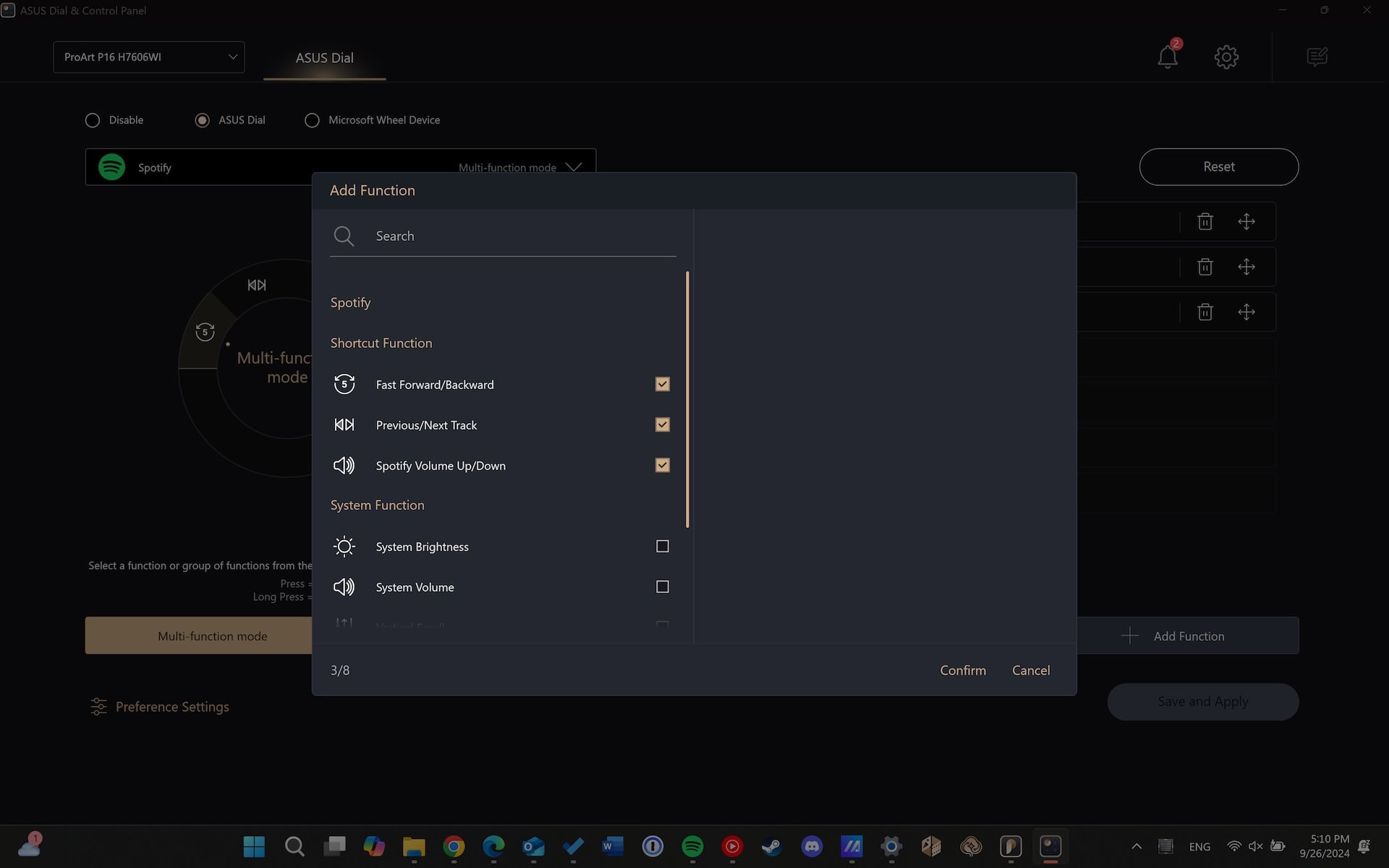Click the System Function category heading
The image size is (1389, 868).
coord(377,505)
